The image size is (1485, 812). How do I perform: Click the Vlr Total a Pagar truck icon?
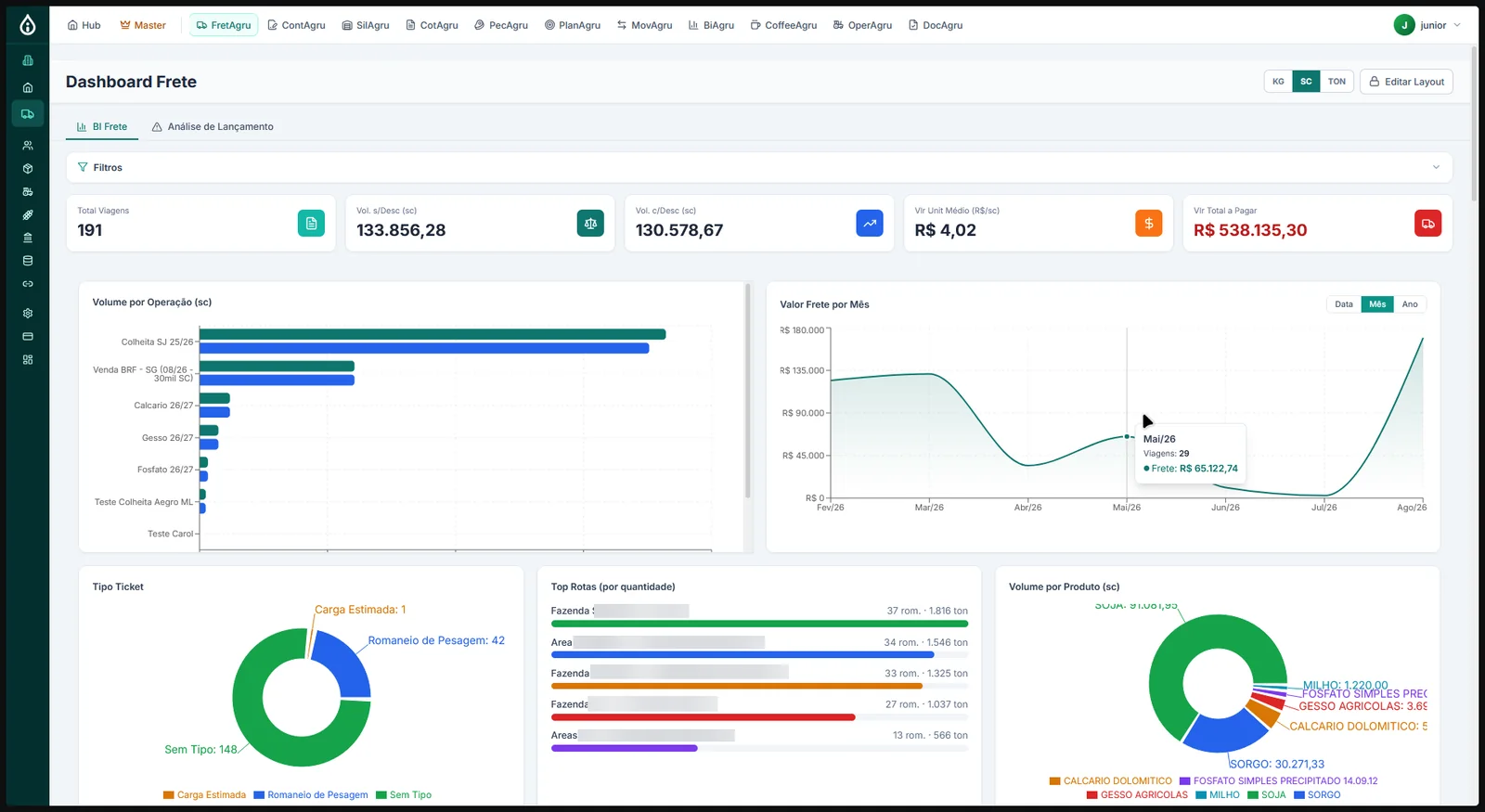click(1428, 223)
